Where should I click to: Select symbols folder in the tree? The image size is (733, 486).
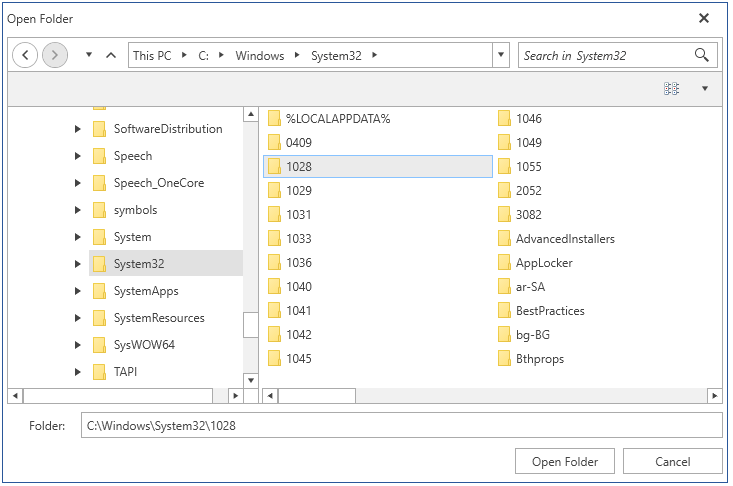(x=135, y=210)
